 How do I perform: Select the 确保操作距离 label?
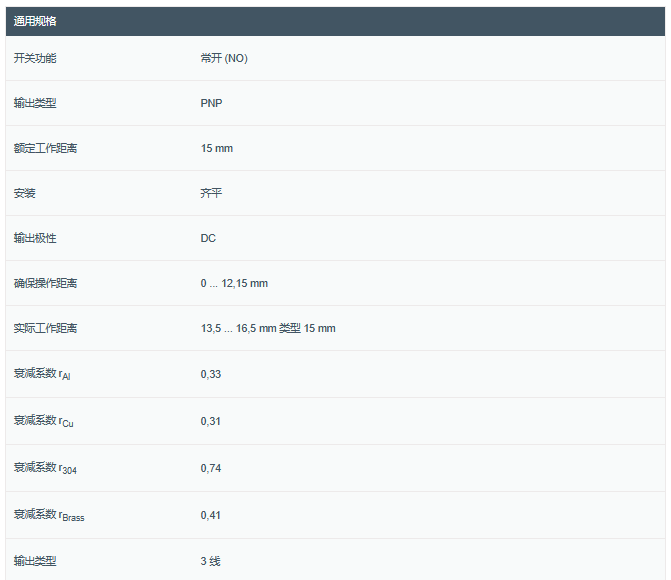(x=45, y=283)
